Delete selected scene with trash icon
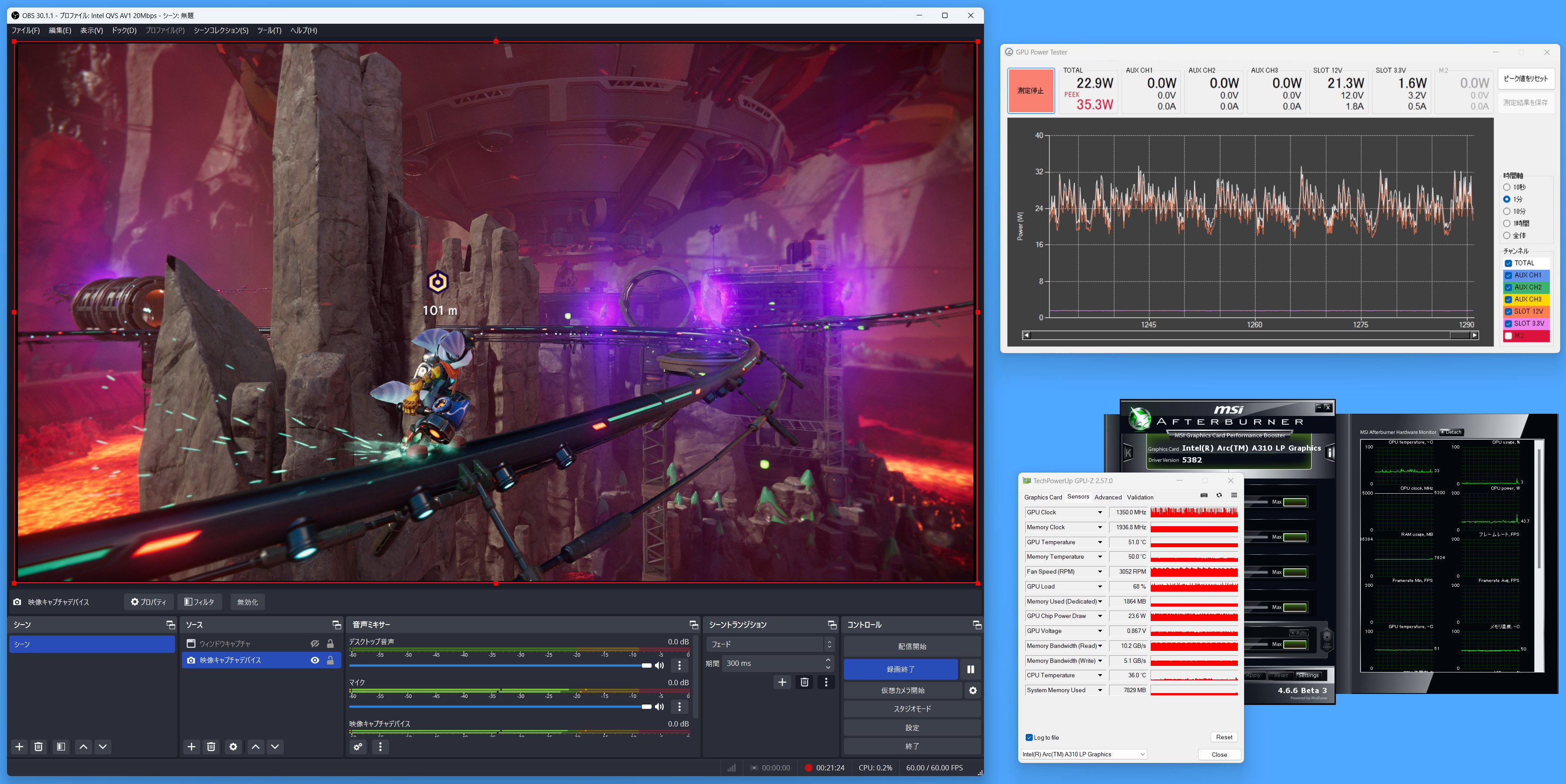Image resolution: width=1566 pixels, height=784 pixels. [x=38, y=747]
